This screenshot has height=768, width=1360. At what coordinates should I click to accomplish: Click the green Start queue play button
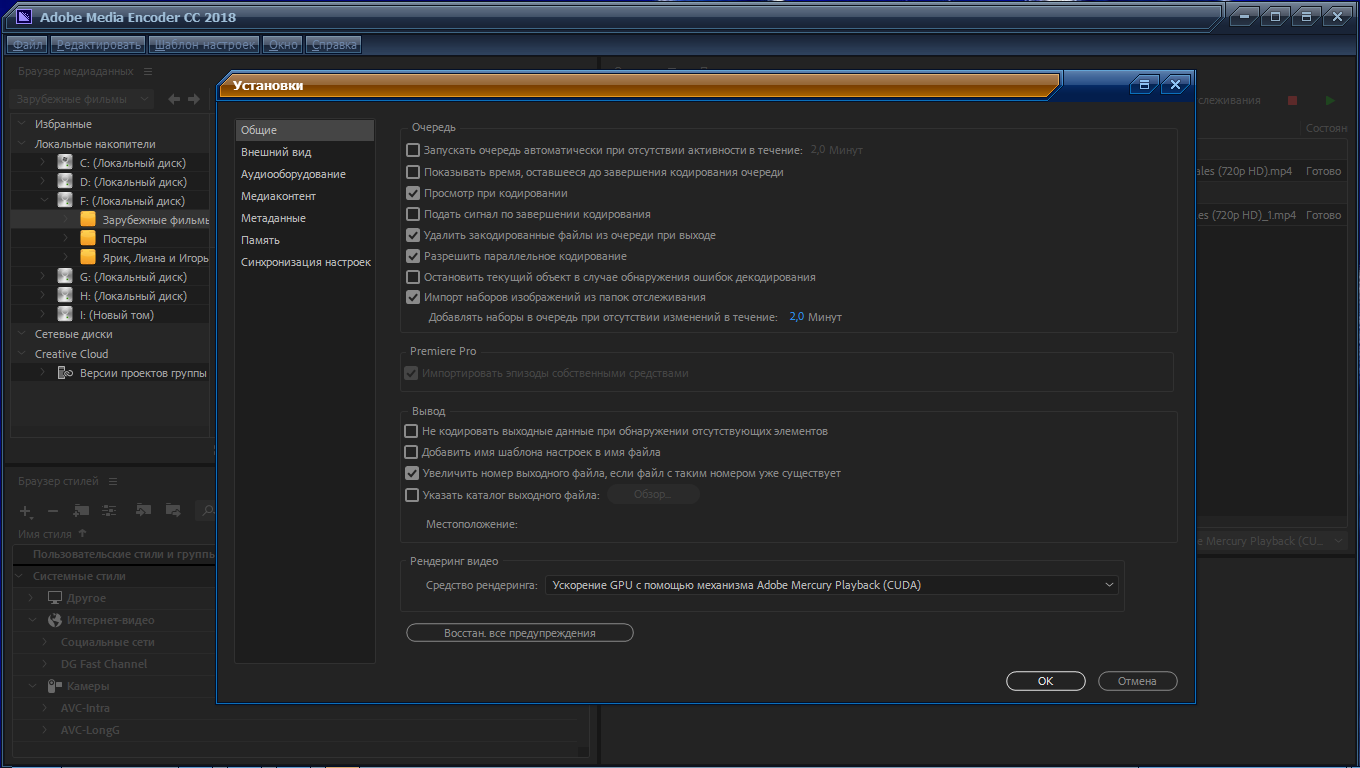(1330, 101)
